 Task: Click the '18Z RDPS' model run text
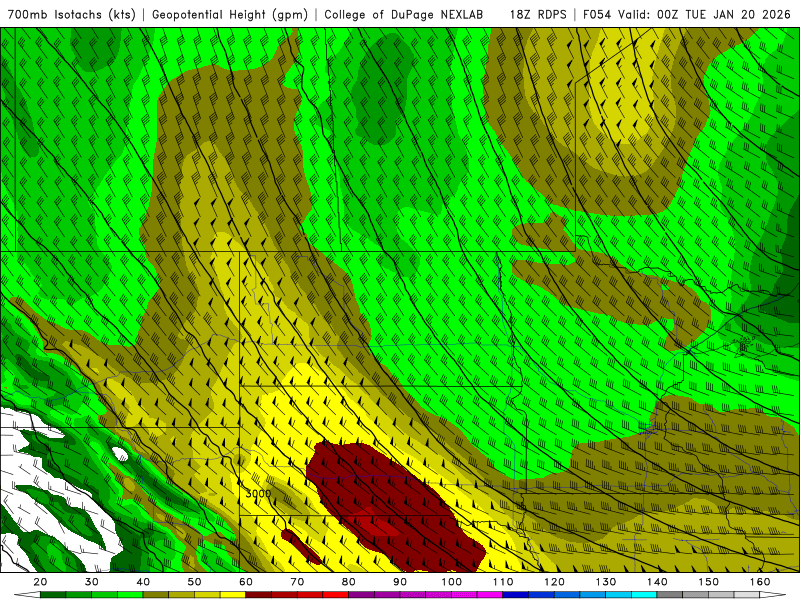tap(538, 15)
